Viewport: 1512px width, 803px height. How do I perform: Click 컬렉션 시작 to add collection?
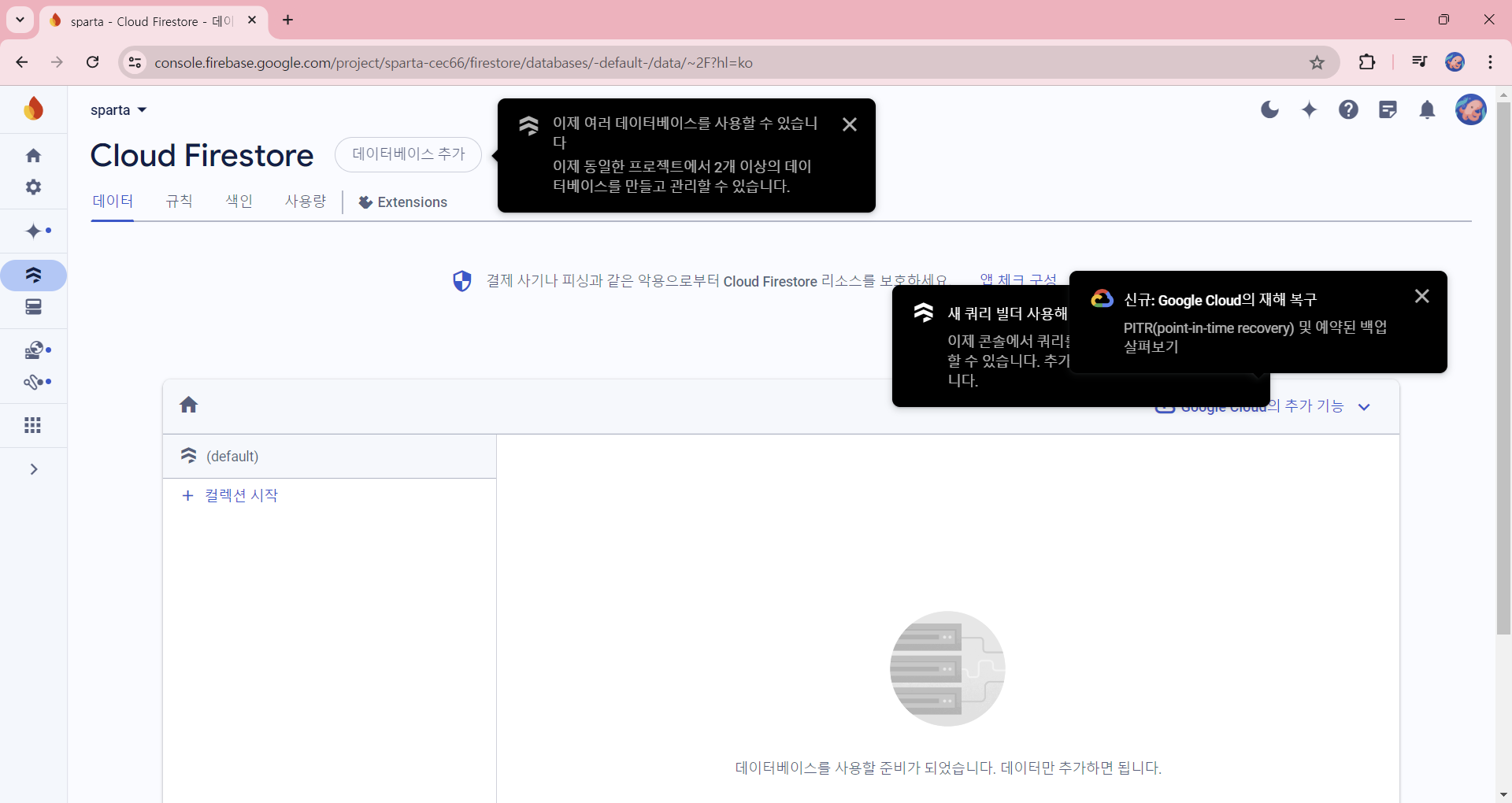click(x=230, y=495)
